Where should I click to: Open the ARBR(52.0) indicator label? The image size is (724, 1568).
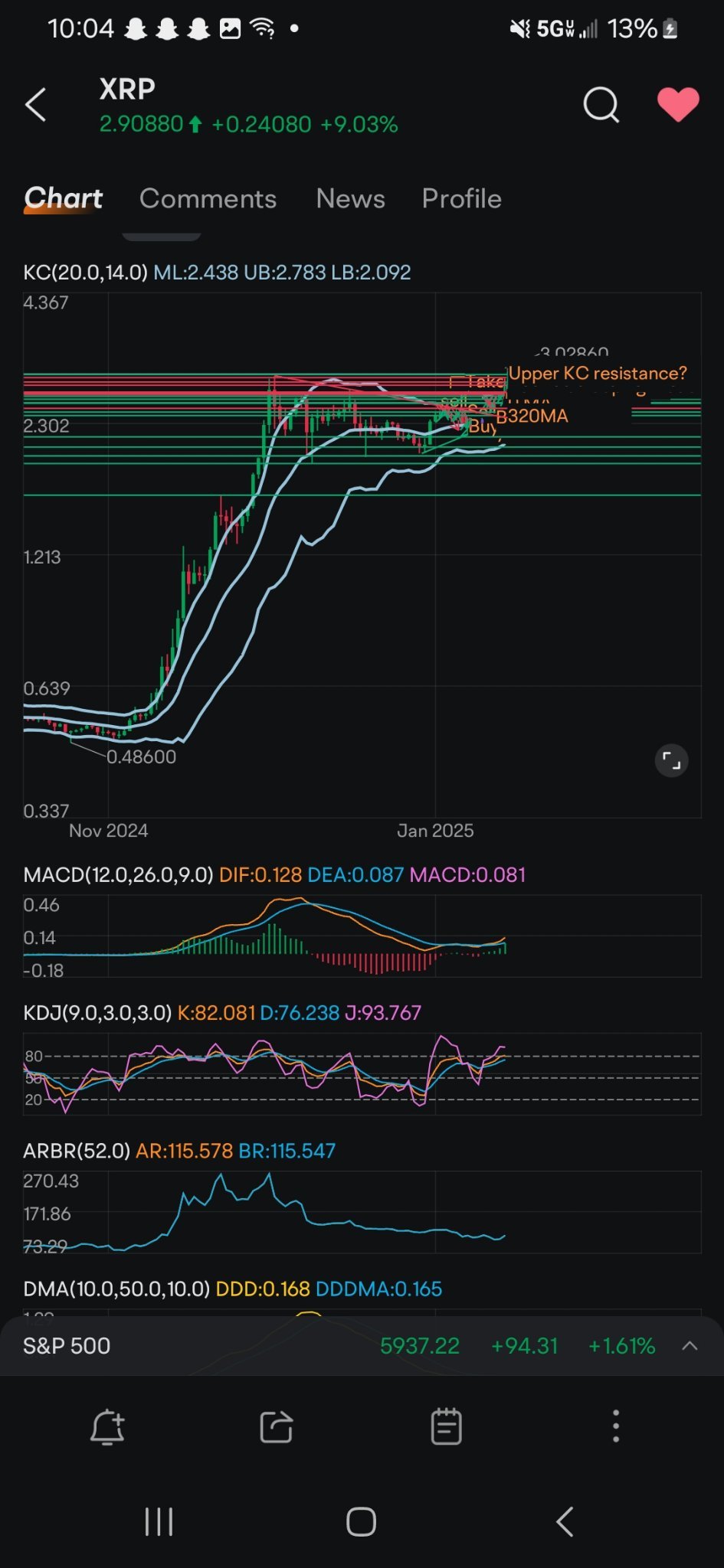[77, 1151]
